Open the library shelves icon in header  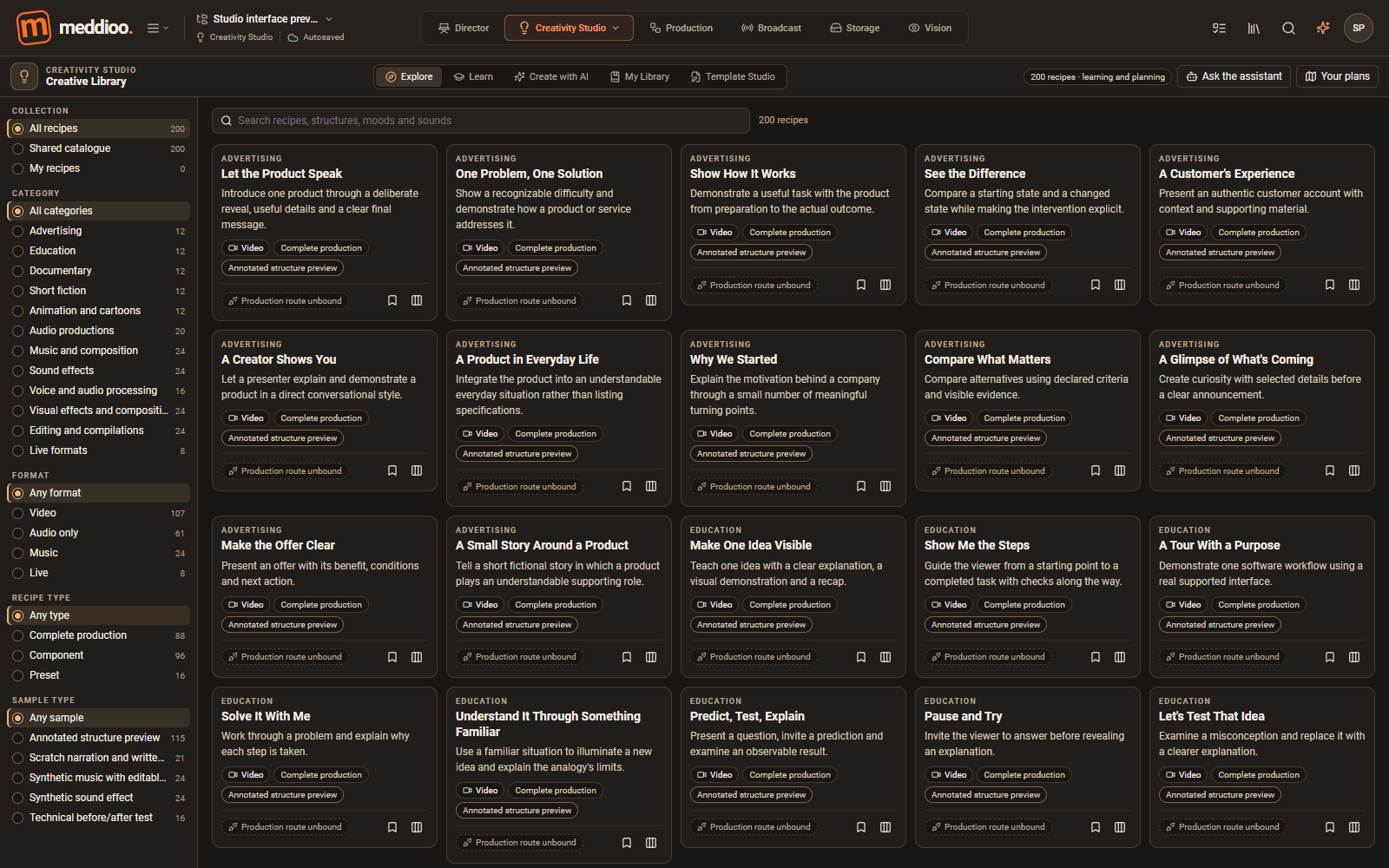click(1254, 28)
